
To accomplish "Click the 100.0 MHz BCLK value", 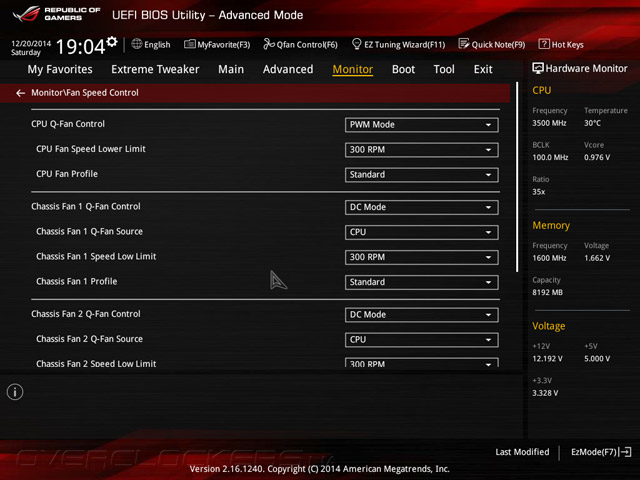I will click(x=550, y=158).
